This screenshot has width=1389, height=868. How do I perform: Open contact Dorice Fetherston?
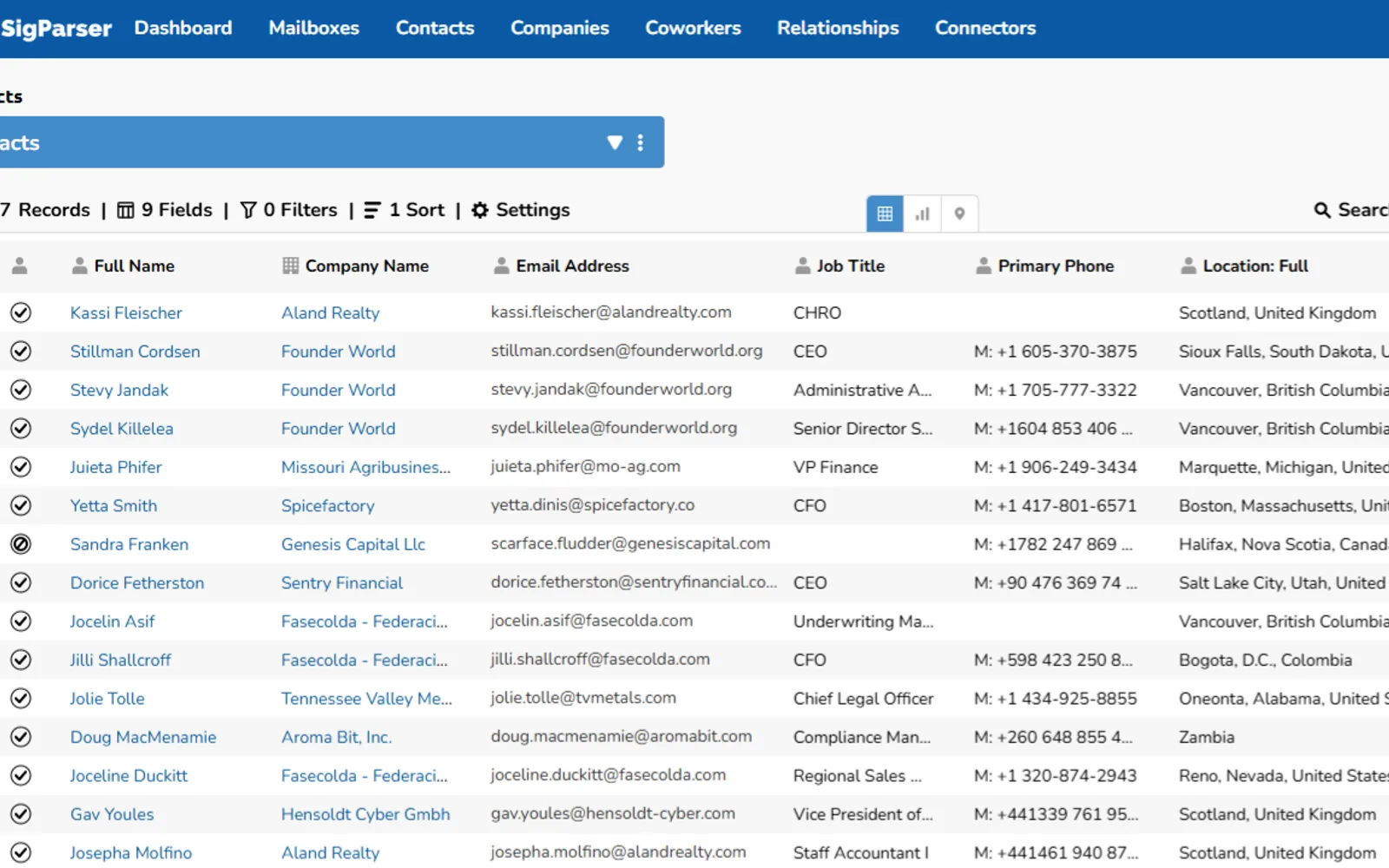pyautogui.click(x=137, y=582)
